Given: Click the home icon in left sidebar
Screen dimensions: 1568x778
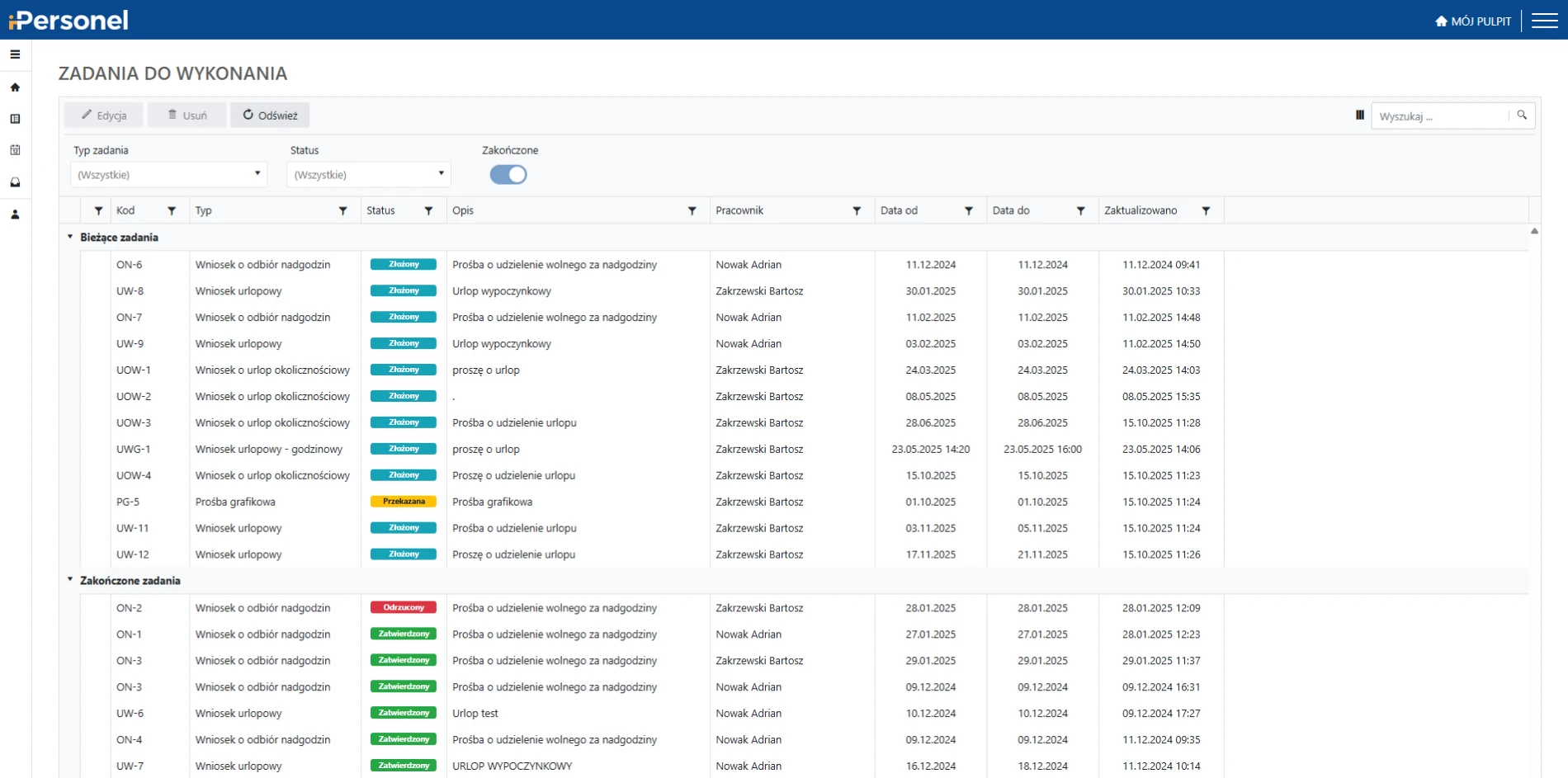Looking at the screenshot, I should [15, 87].
